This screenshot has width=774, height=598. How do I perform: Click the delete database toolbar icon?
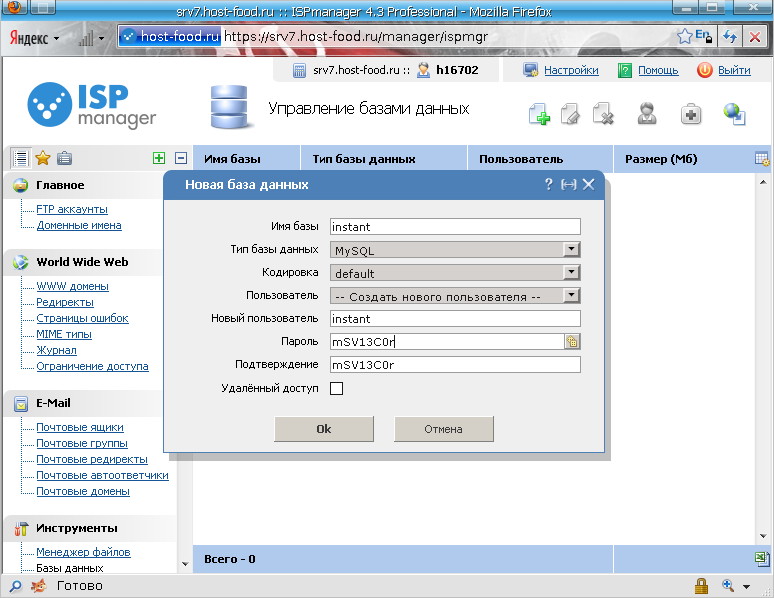602,114
